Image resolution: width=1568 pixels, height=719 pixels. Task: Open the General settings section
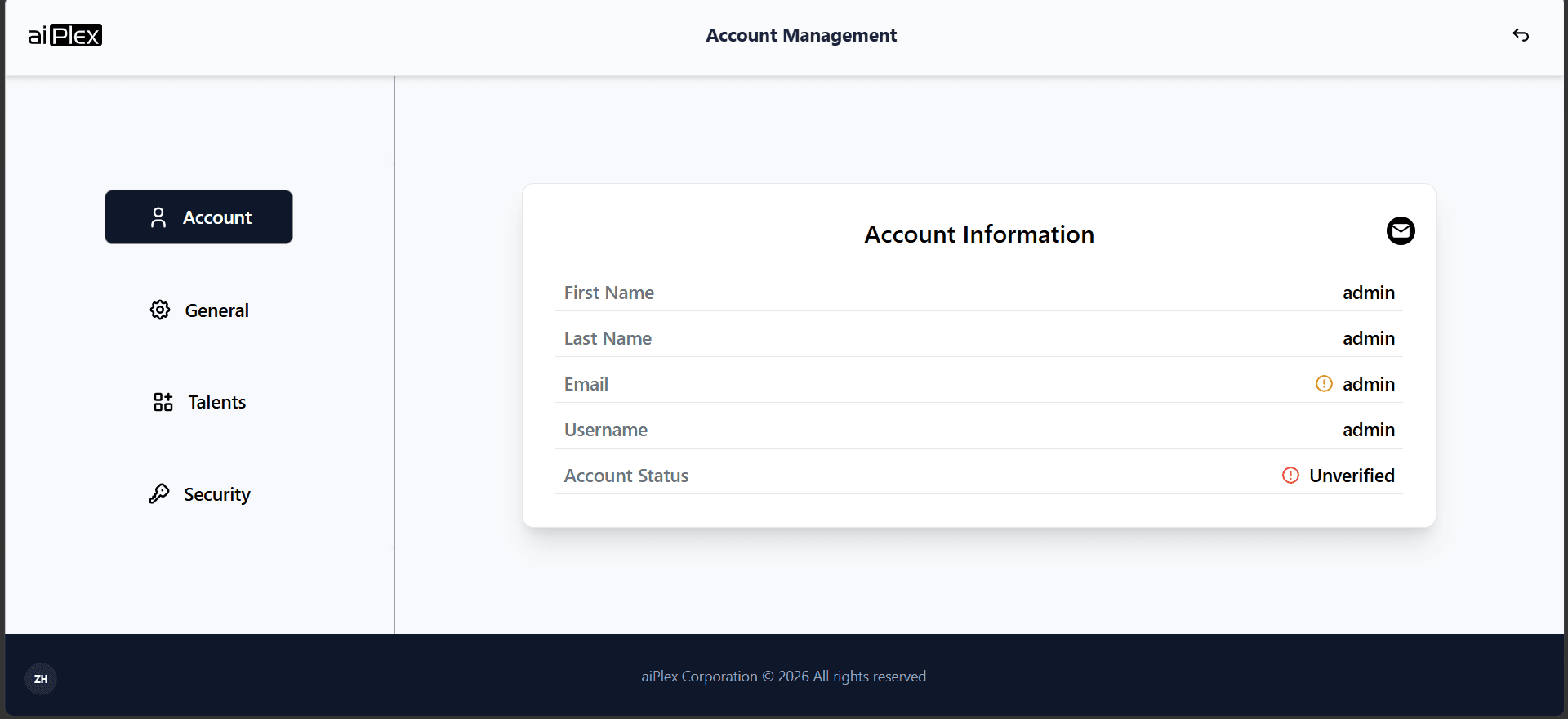[199, 310]
